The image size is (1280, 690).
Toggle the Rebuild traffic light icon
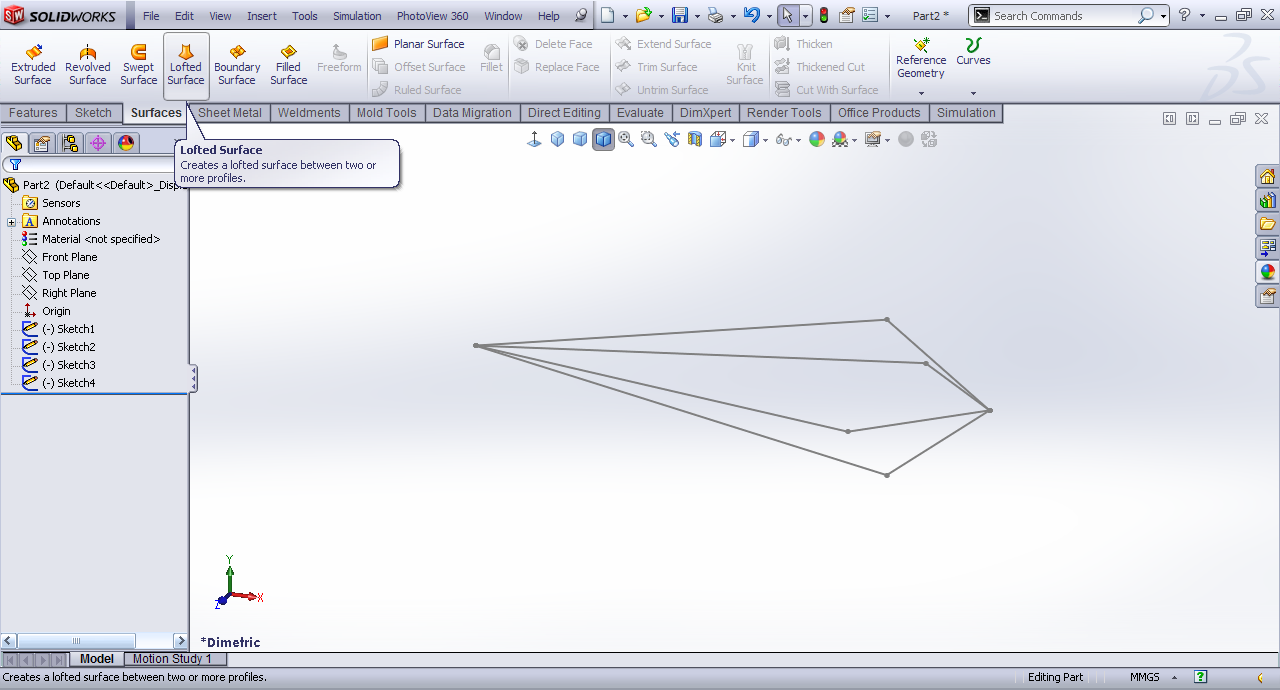[823, 16]
